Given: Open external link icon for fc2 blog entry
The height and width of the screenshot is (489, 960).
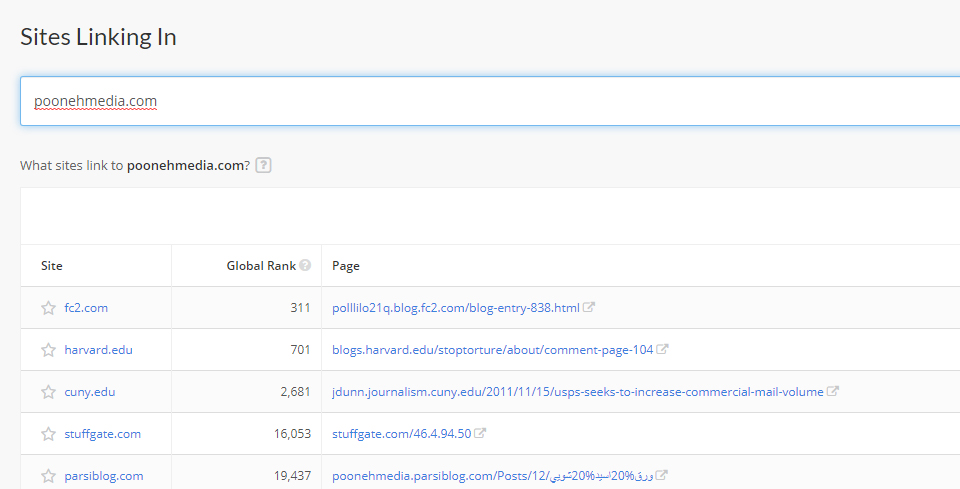Looking at the screenshot, I should point(588,307).
